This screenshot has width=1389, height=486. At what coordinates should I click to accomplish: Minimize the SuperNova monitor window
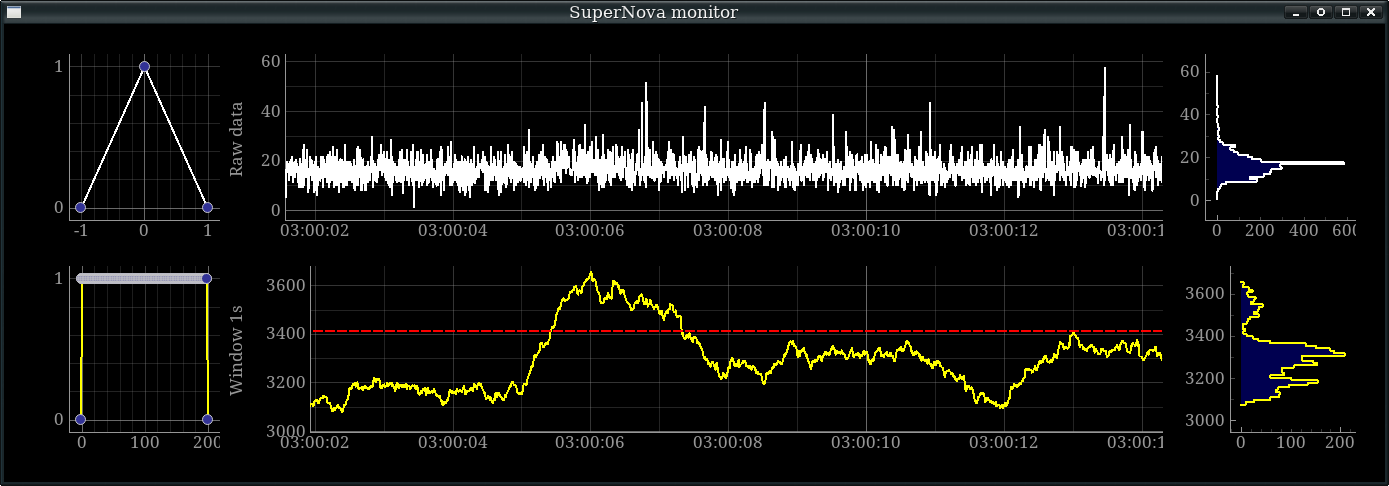[x=1297, y=12]
